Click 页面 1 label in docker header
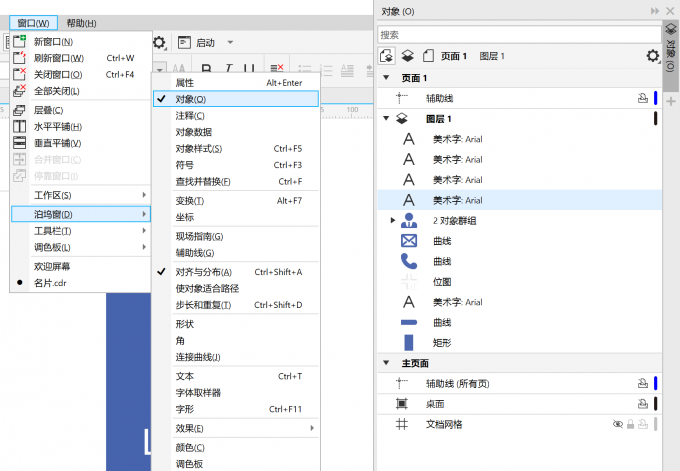The width and height of the screenshot is (680, 471). 454,56
